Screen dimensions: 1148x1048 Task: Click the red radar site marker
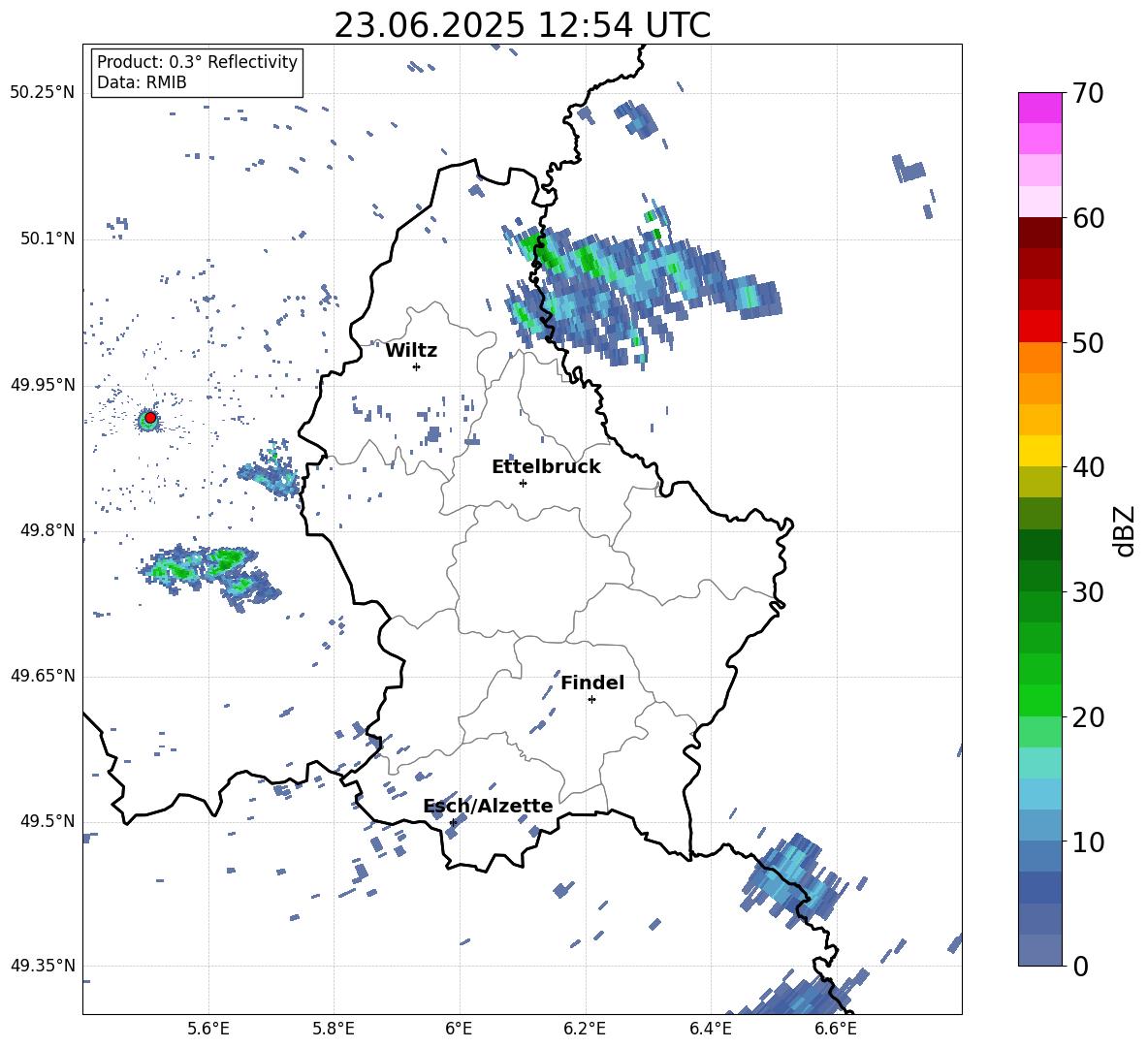click(x=150, y=418)
